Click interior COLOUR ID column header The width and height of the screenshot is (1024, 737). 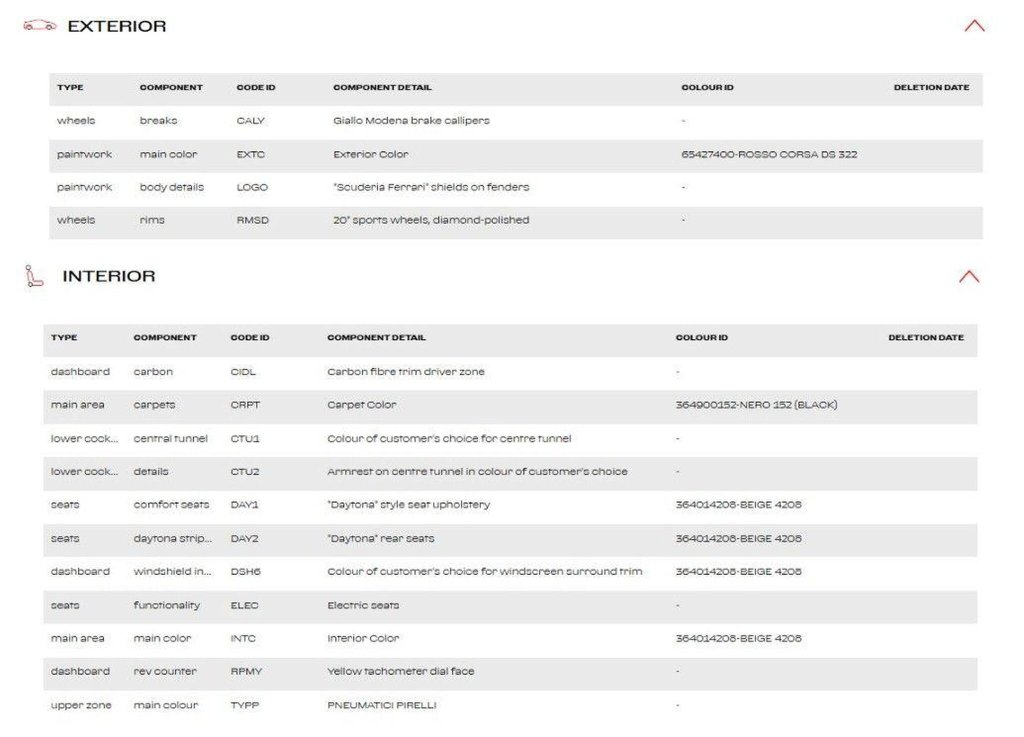pos(701,337)
